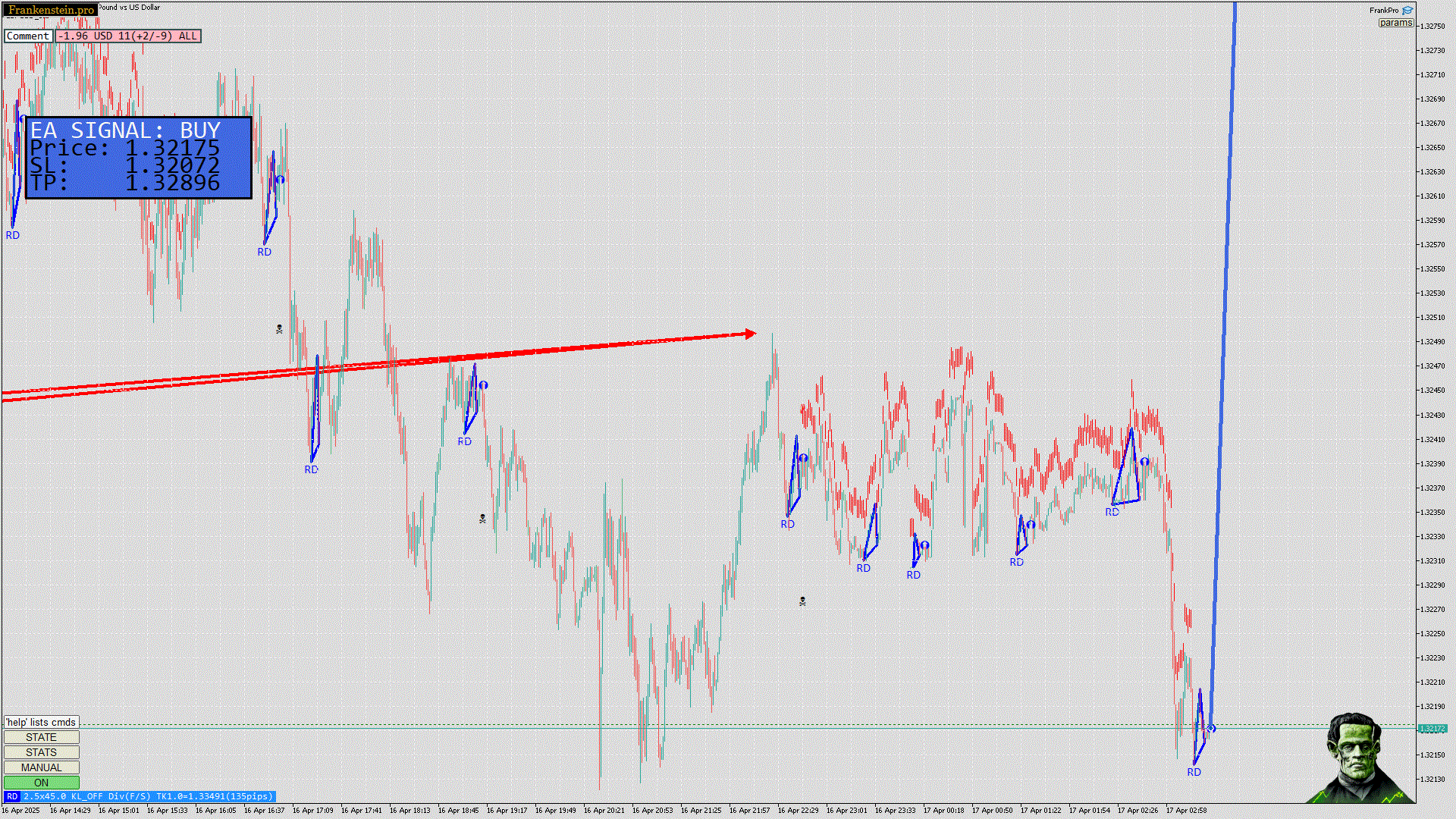Click the lowest RD label on the chart
Screen dimensions: 1456x819
pos(1194,772)
